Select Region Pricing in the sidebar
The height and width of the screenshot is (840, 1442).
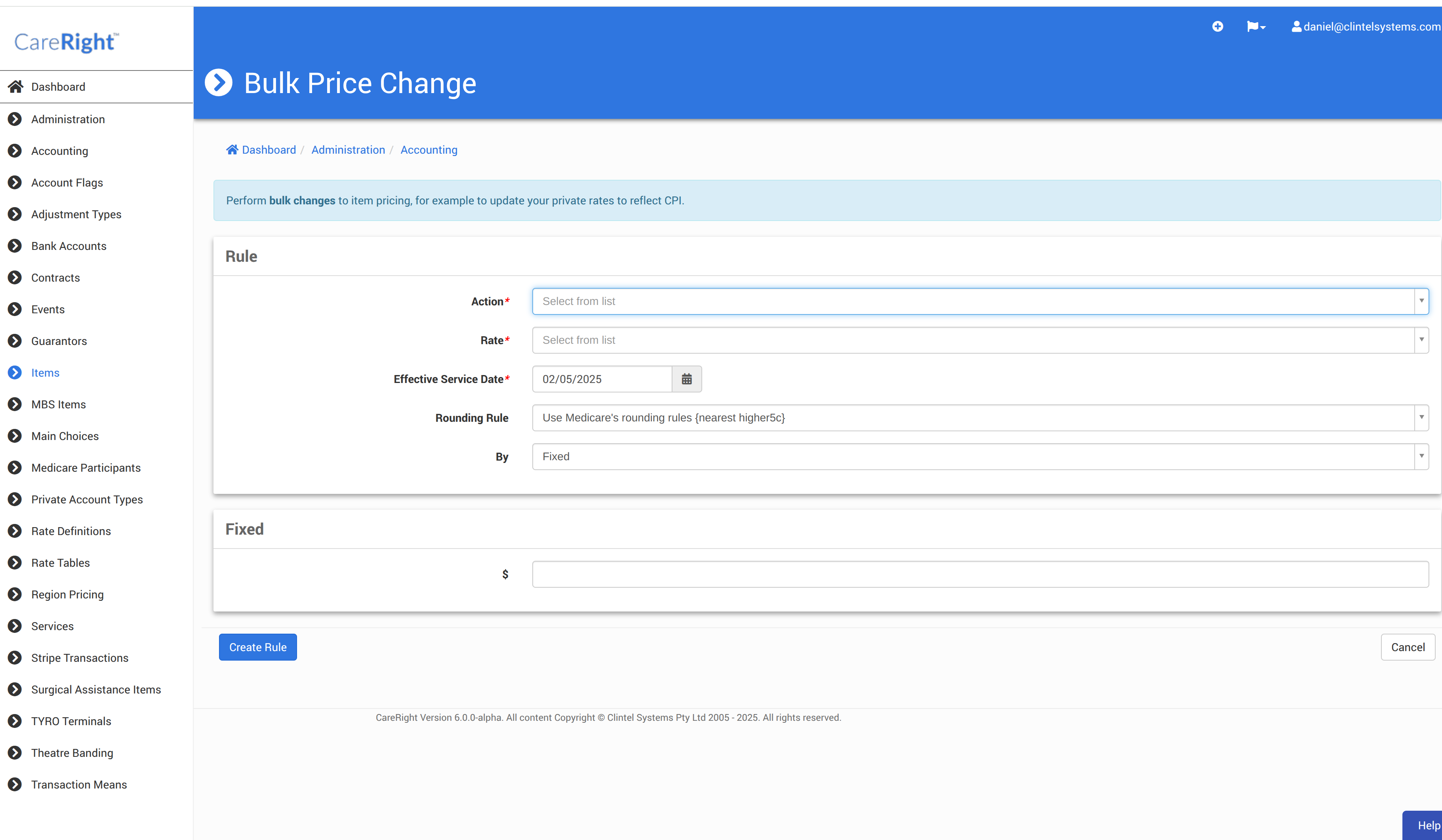tap(67, 594)
